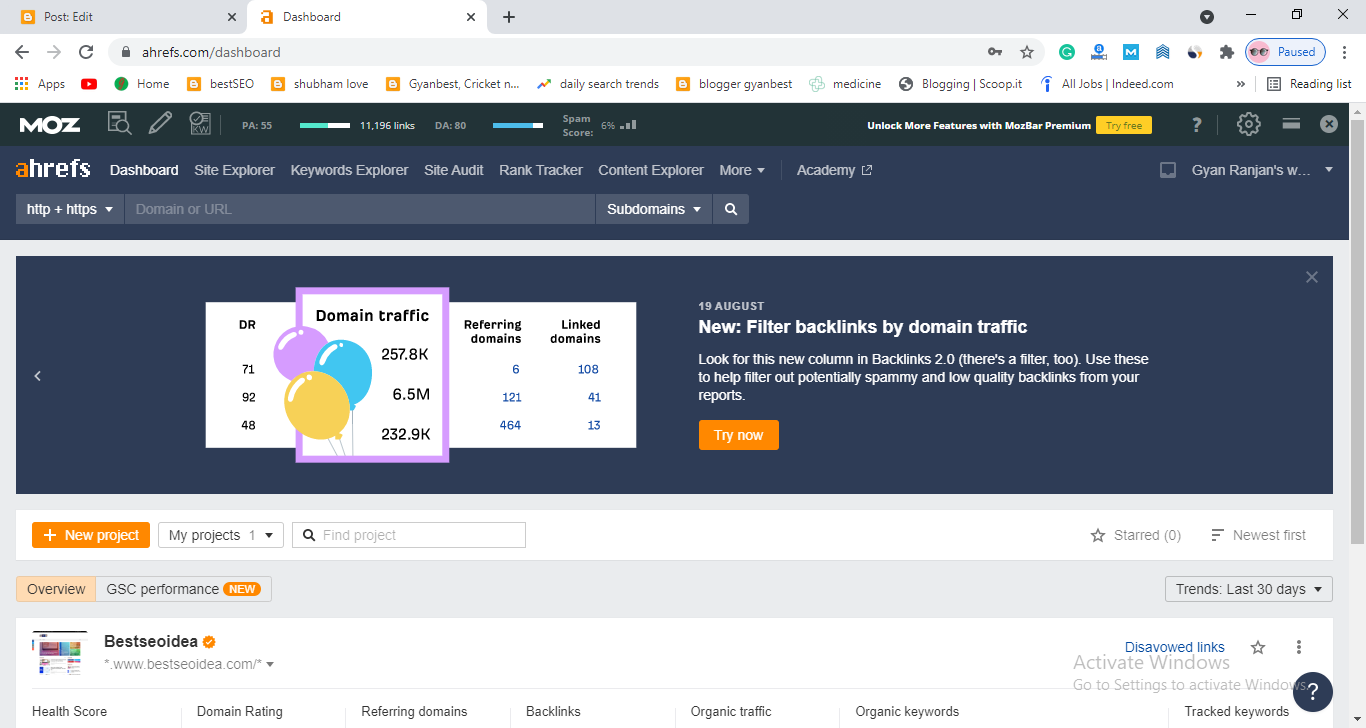Open Site Explorer menu item
1366x728 pixels.
(234, 170)
